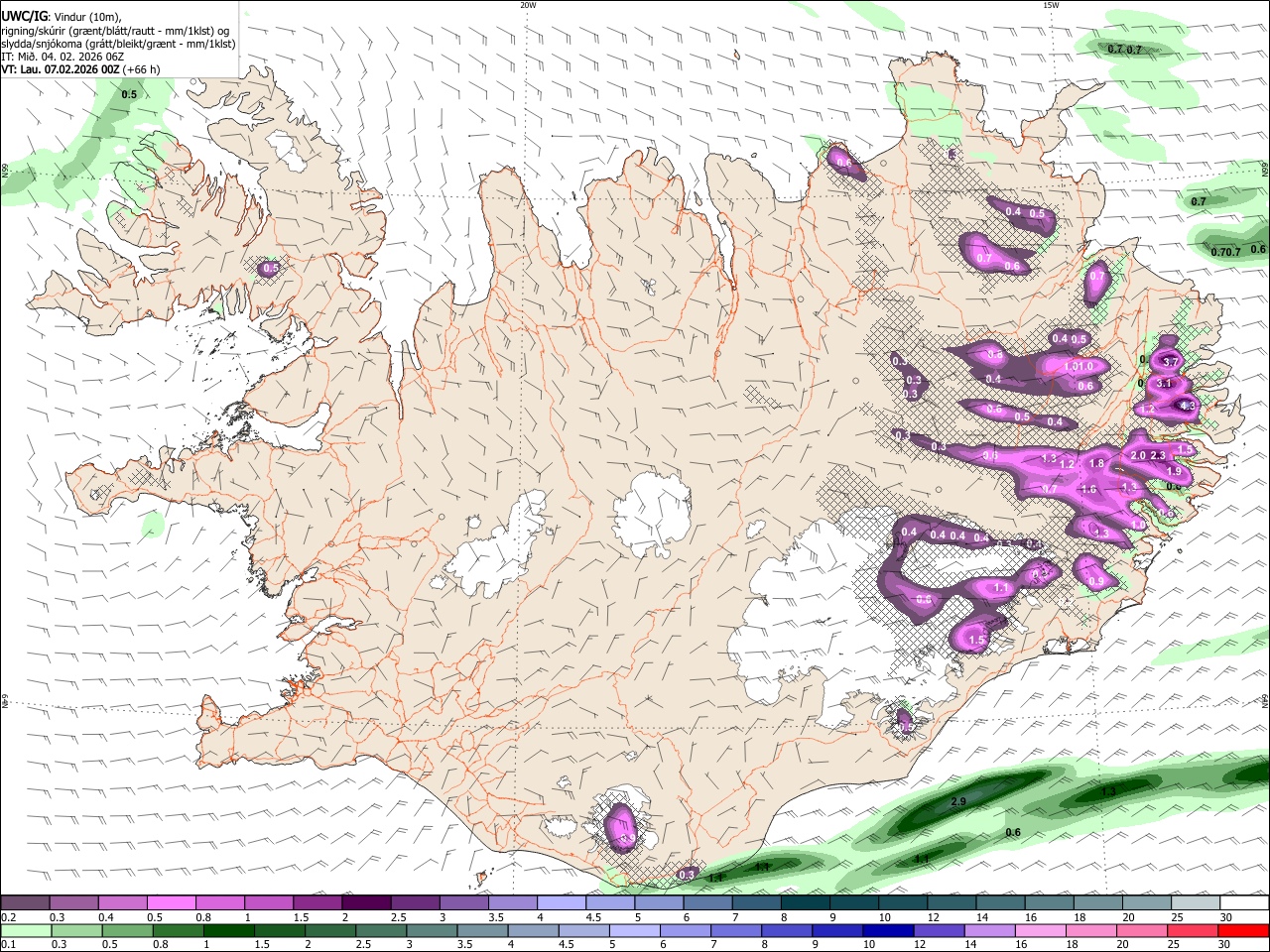This screenshot has height=952, width=1270.
Task: Click the 2.0 snowfall value in the east
Action: pos(1138,455)
